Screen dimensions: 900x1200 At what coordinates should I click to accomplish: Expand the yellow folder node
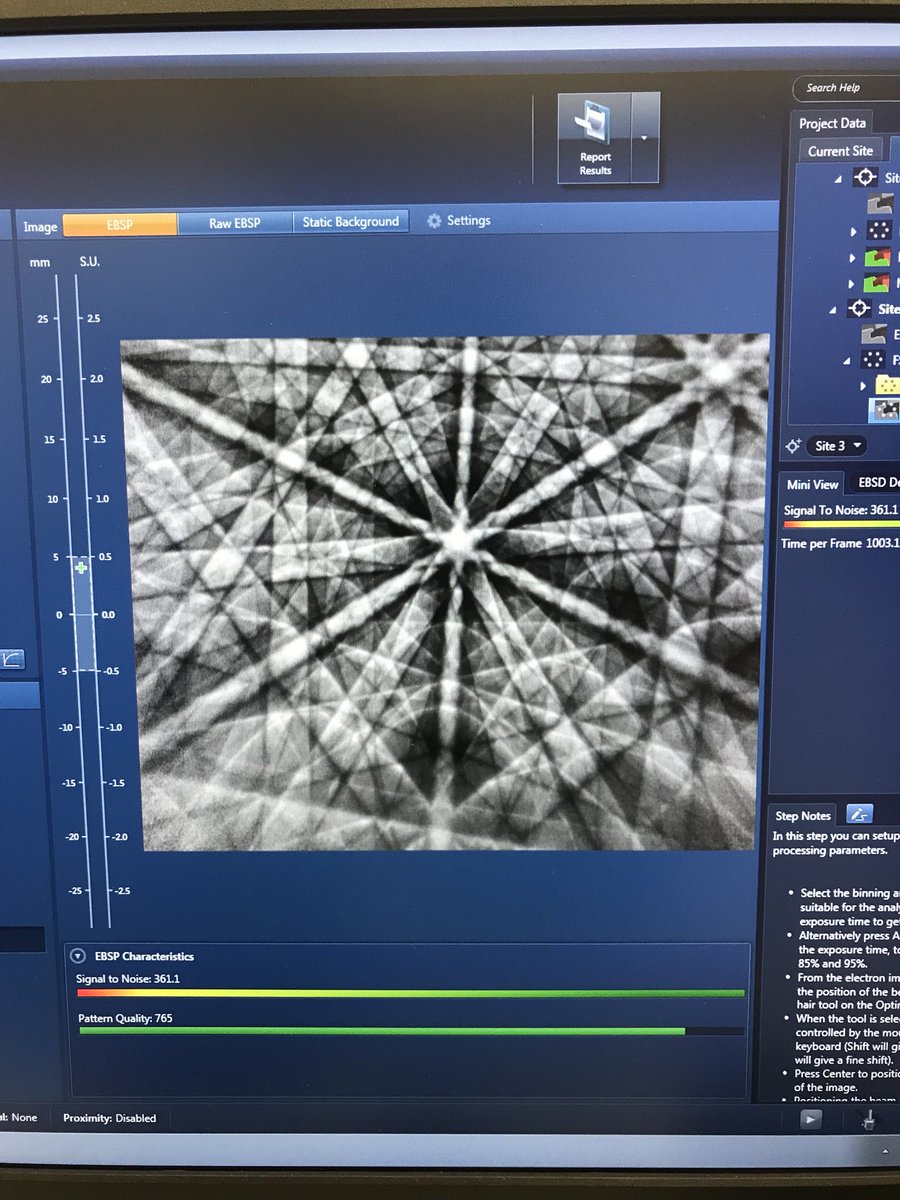click(863, 385)
